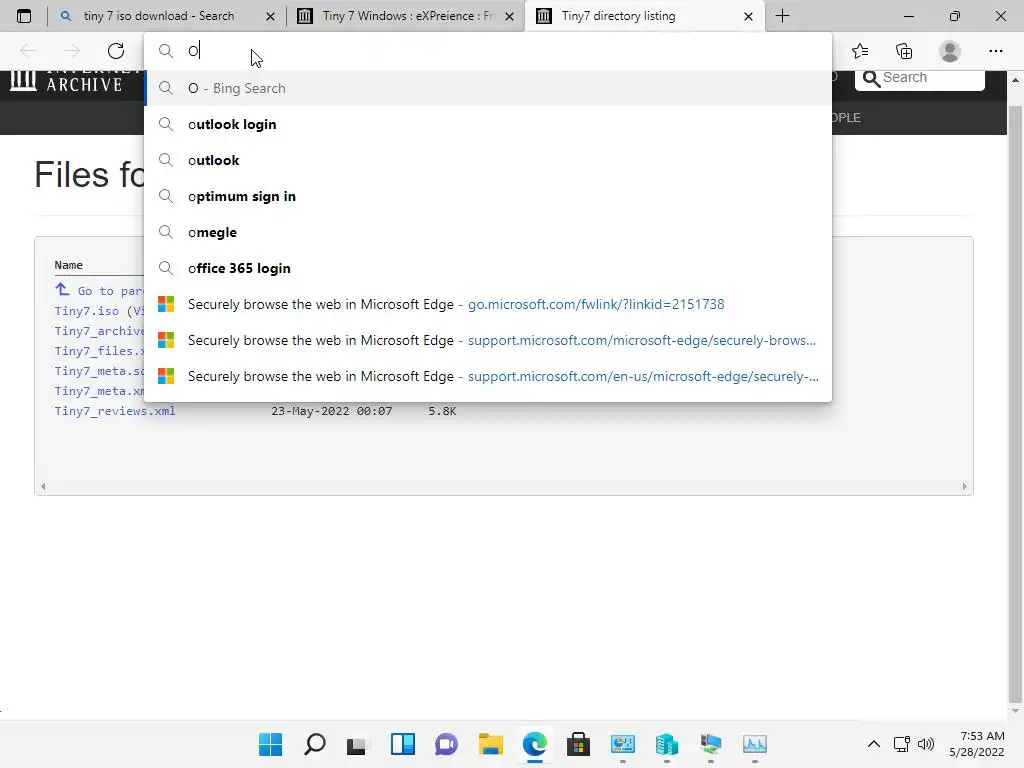Click the Microsoft Edge taskbar icon
This screenshot has height=768, width=1024.
[x=534, y=744]
